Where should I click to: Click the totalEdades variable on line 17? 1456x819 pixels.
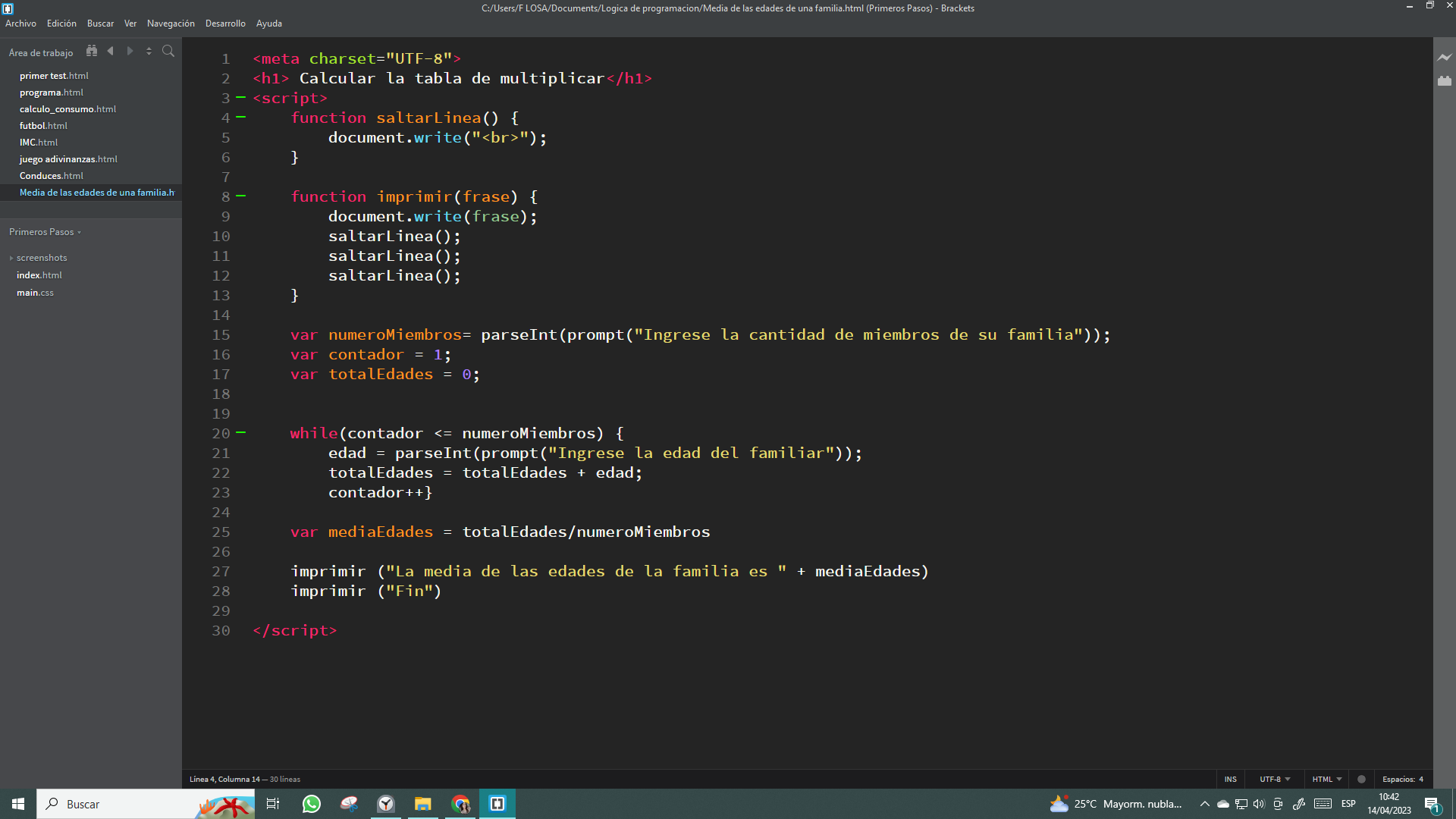tap(381, 374)
